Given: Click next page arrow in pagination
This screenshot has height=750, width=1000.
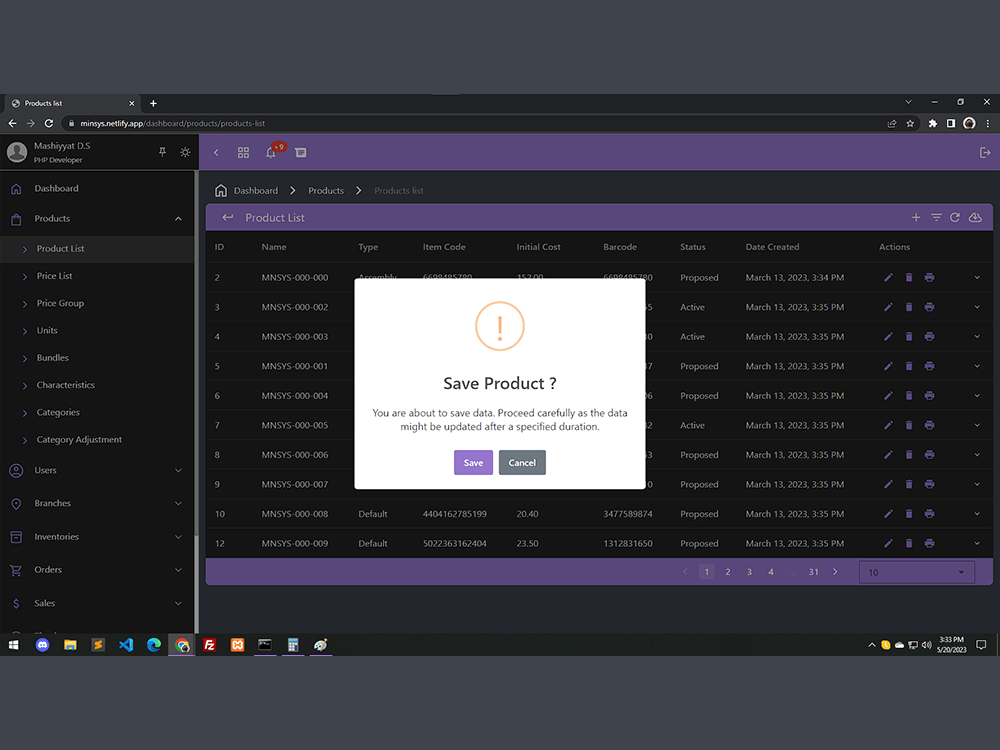Looking at the screenshot, I should pos(835,572).
